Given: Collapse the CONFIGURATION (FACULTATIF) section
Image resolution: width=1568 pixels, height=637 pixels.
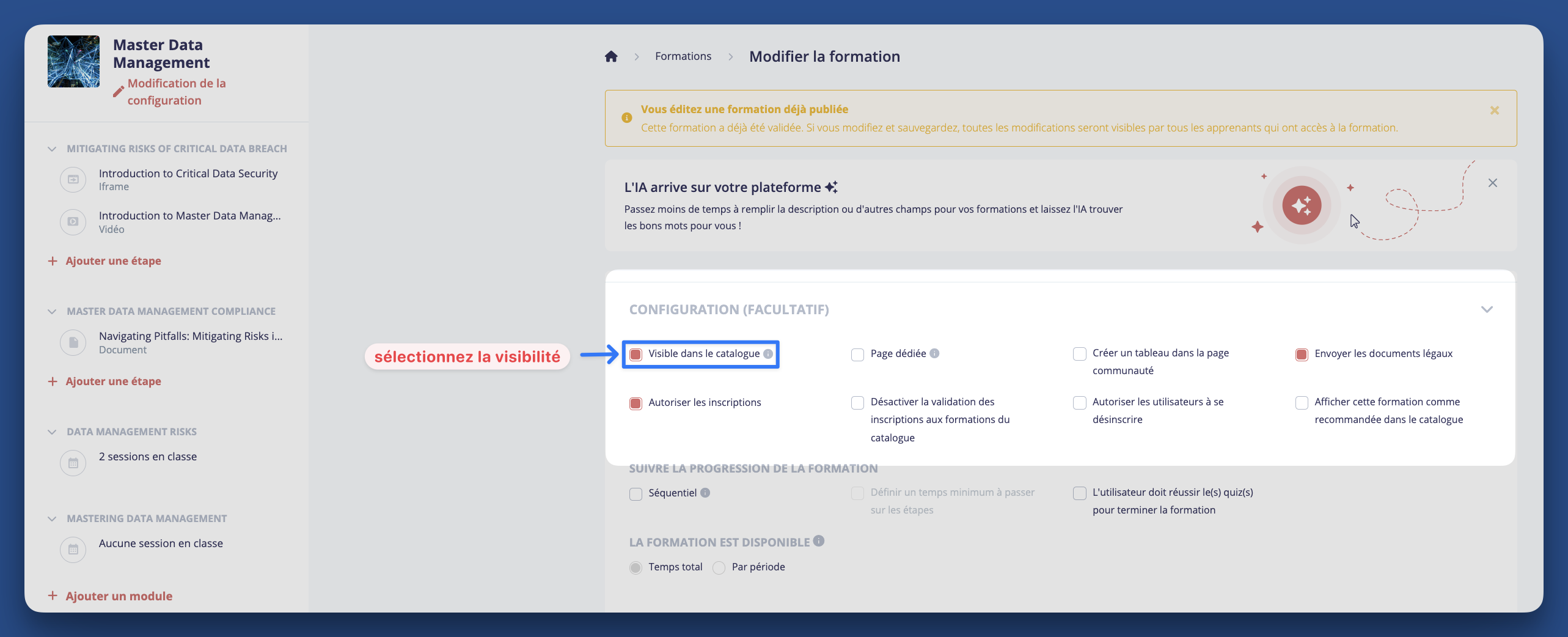Looking at the screenshot, I should [x=1487, y=309].
